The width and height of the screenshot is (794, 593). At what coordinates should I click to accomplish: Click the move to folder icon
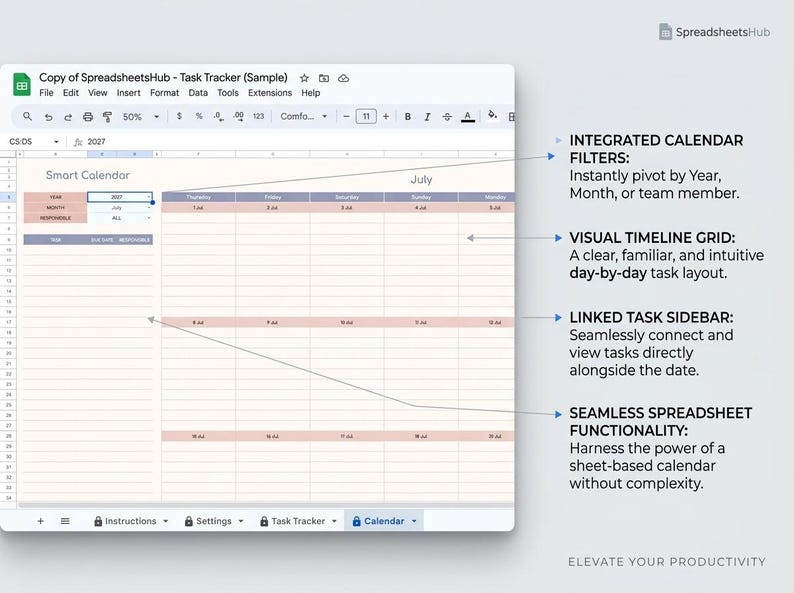tap(324, 78)
